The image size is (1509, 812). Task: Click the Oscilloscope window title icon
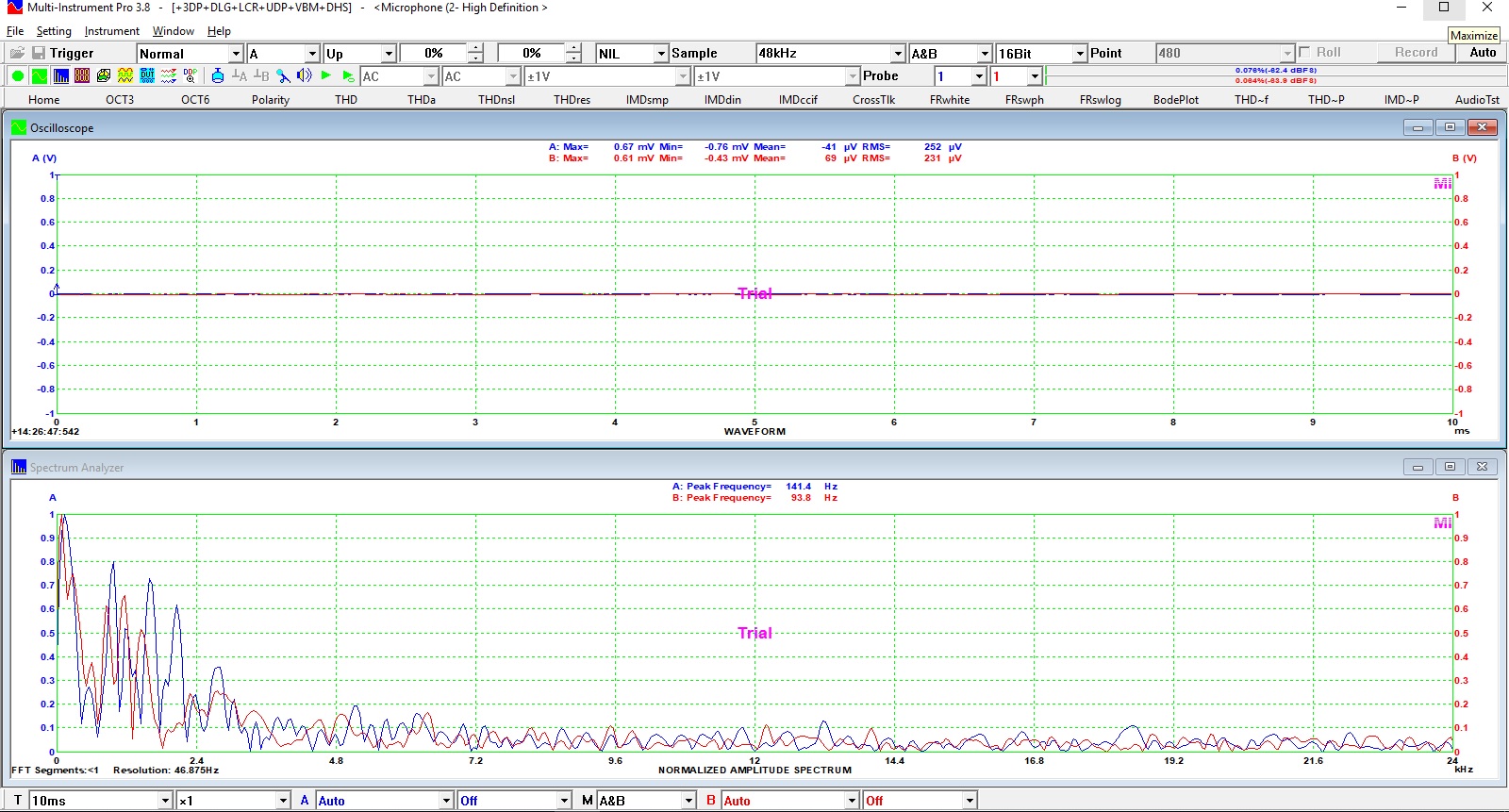[19, 127]
